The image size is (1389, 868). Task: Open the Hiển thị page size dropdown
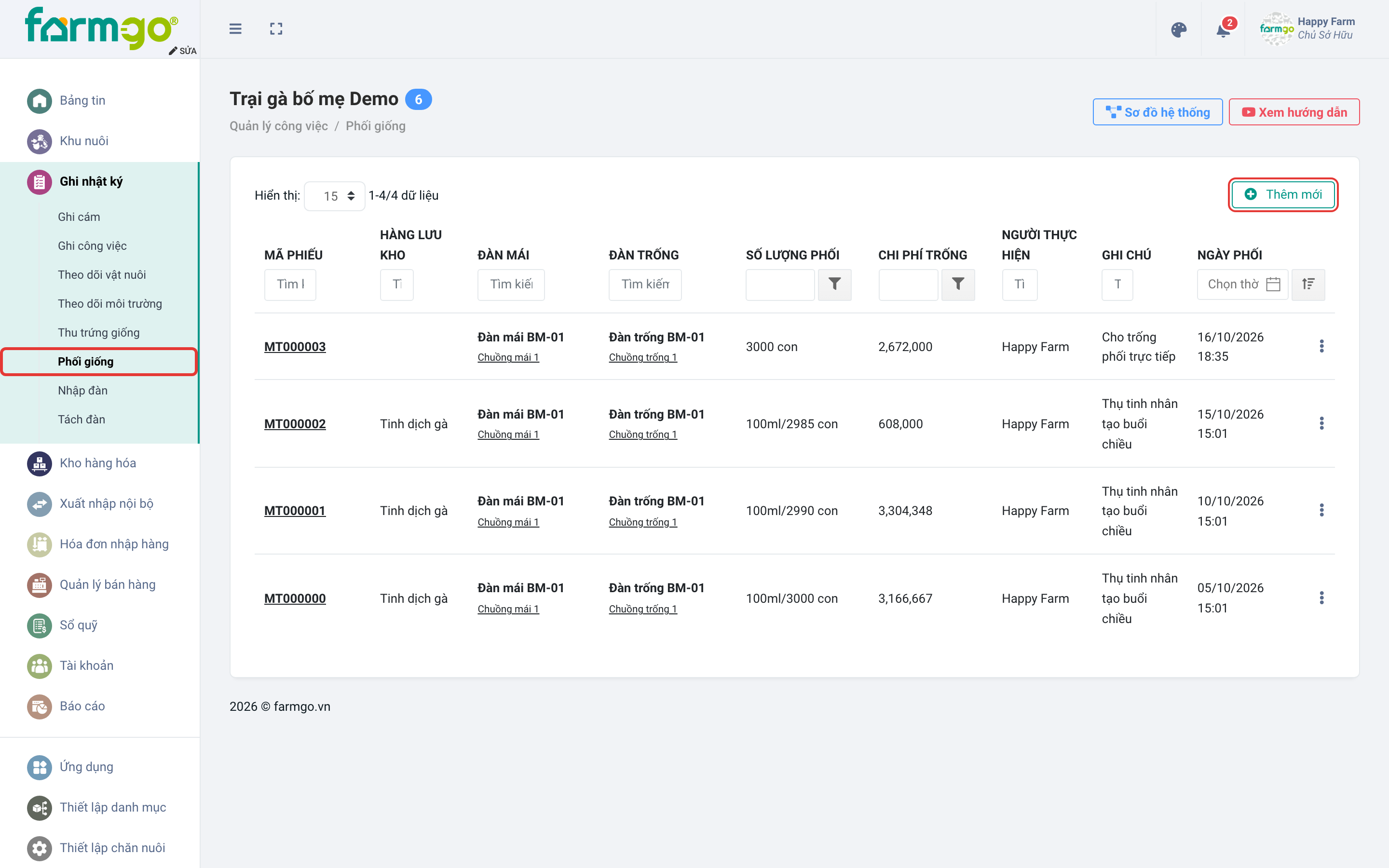(335, 196)
